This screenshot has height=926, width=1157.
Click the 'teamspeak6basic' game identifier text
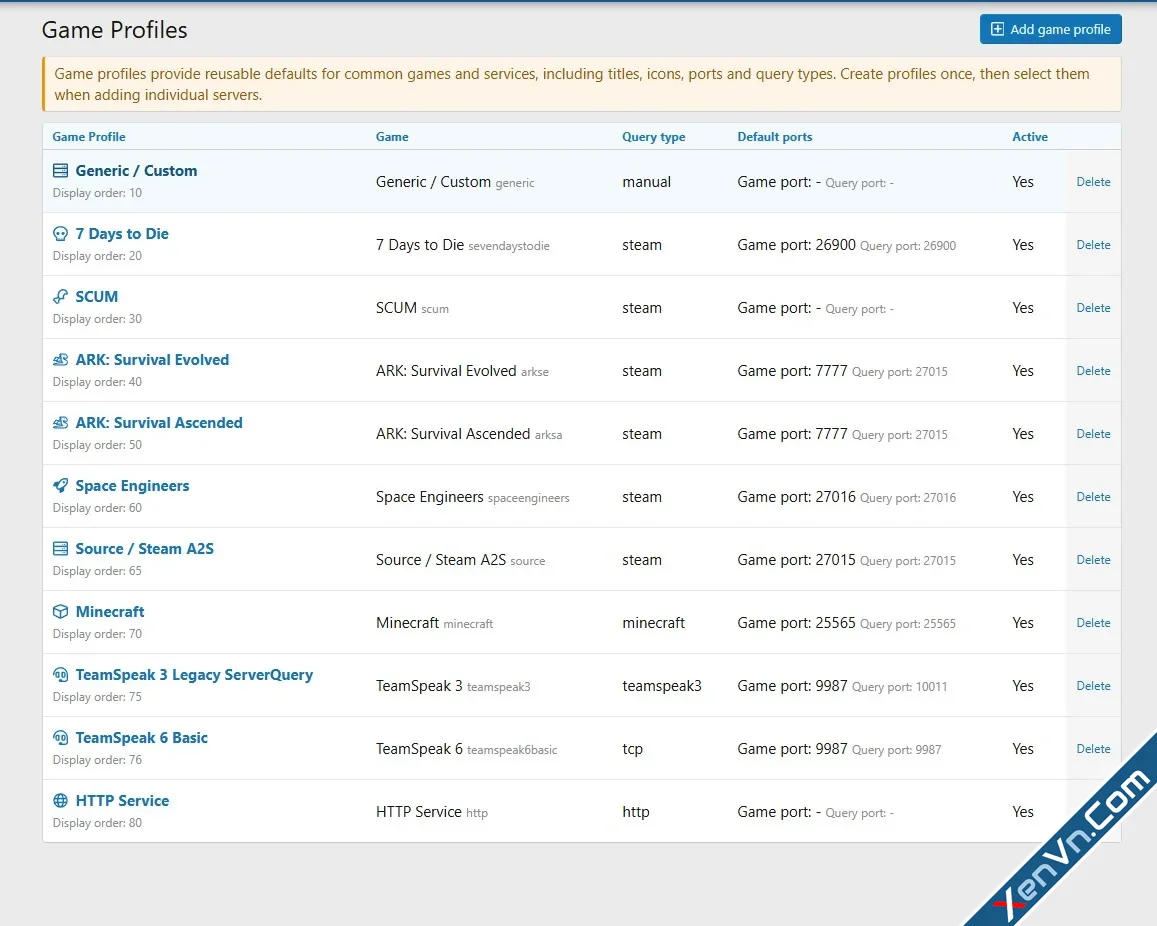(512, 750)
